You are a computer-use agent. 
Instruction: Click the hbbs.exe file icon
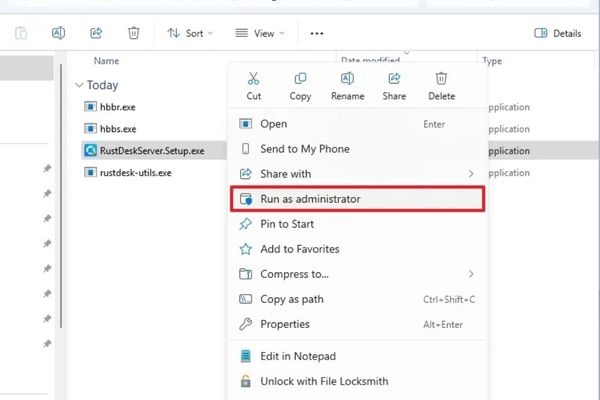point(90,128)
